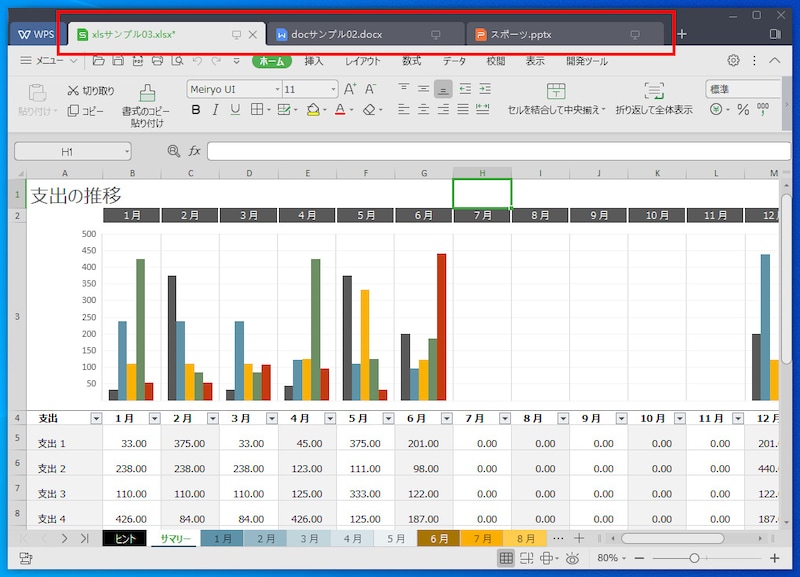800x577 pixels.
Task: Toggle underline formatting
Action: [235, 110]
